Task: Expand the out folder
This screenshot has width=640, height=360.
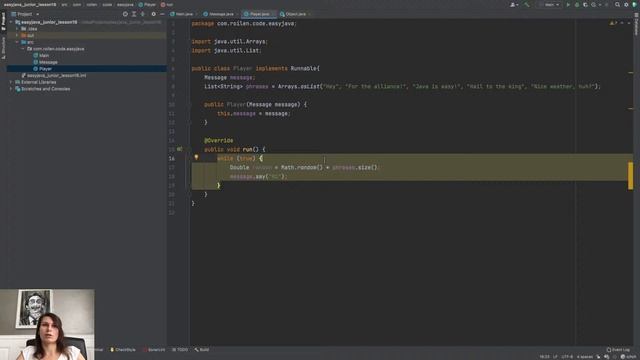Action: [x=17, y=36]
